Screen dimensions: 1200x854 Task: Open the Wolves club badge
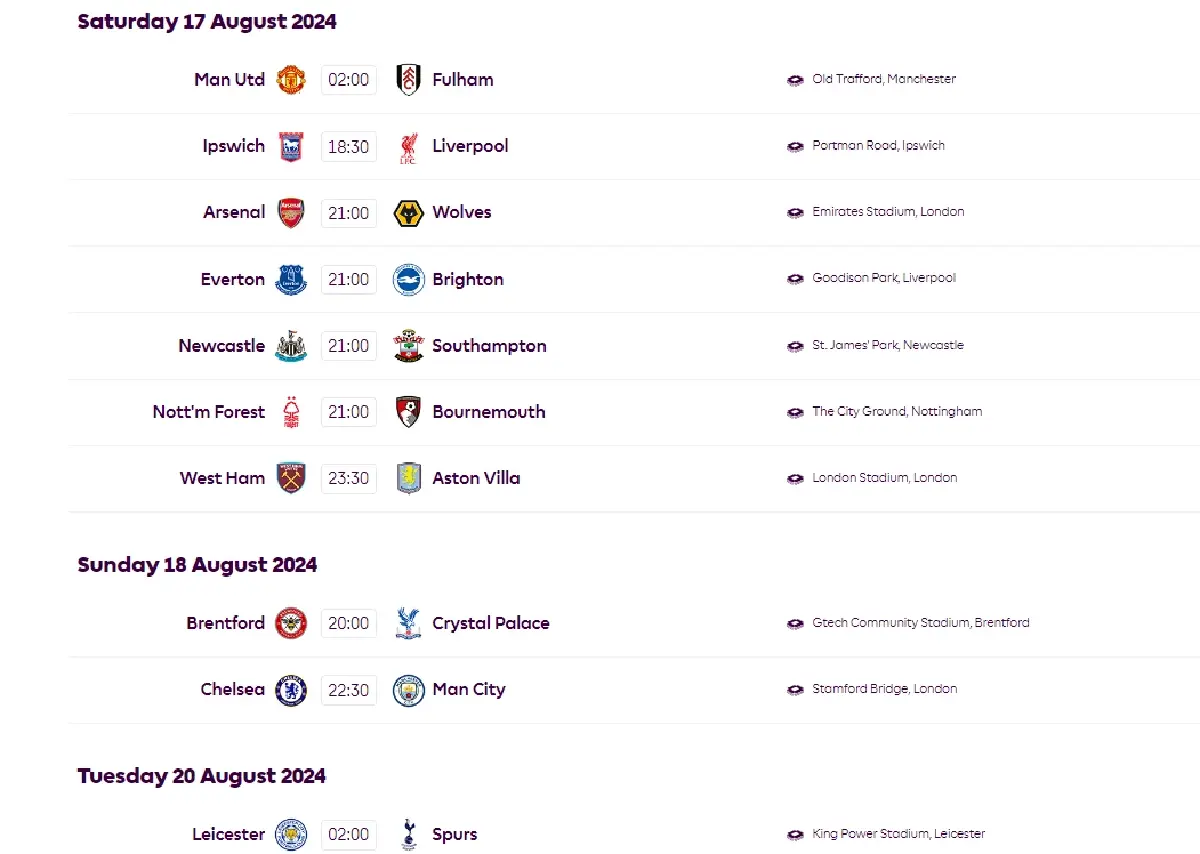point(408,212)
